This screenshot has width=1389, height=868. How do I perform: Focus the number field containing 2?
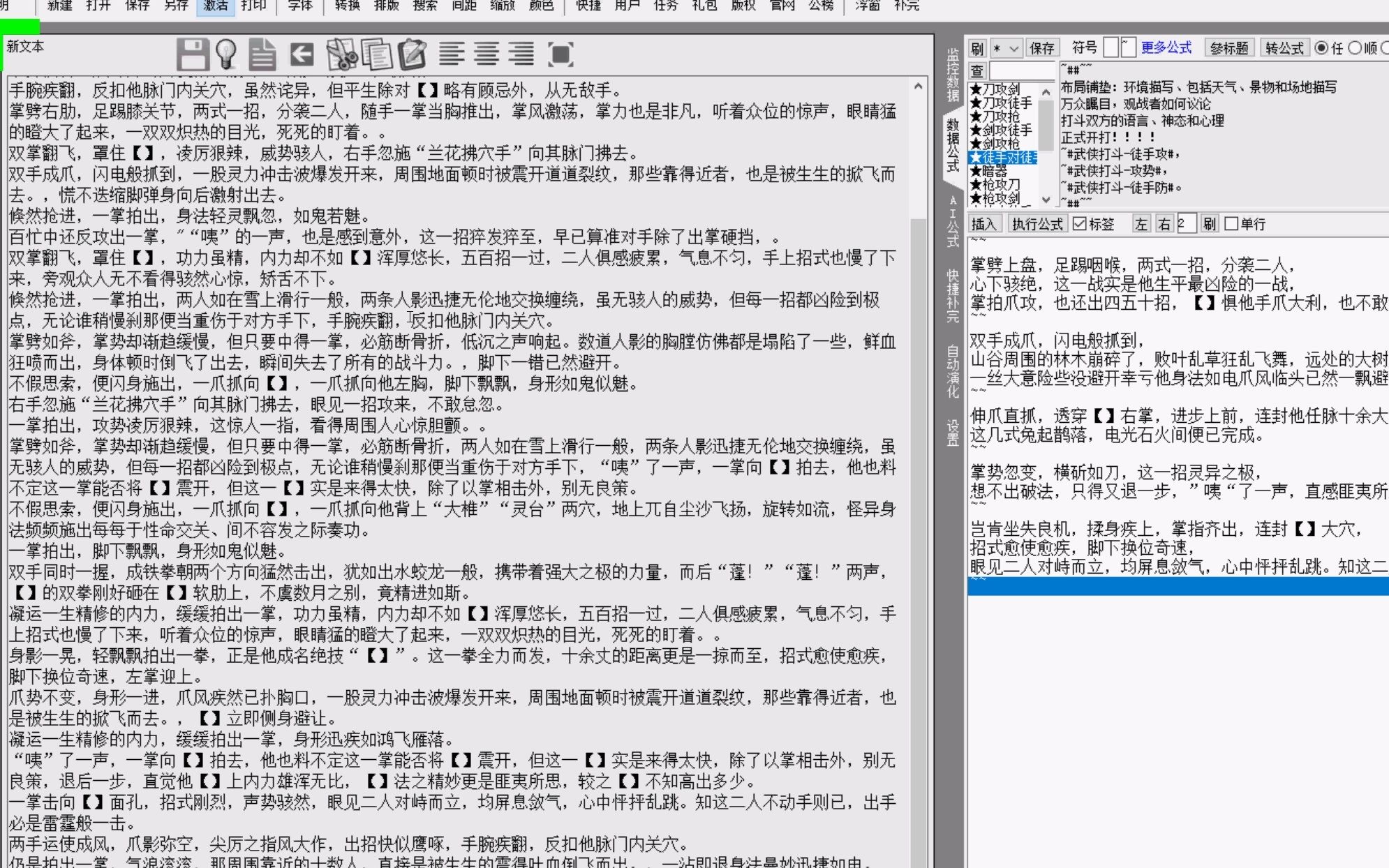(1187, 224)
